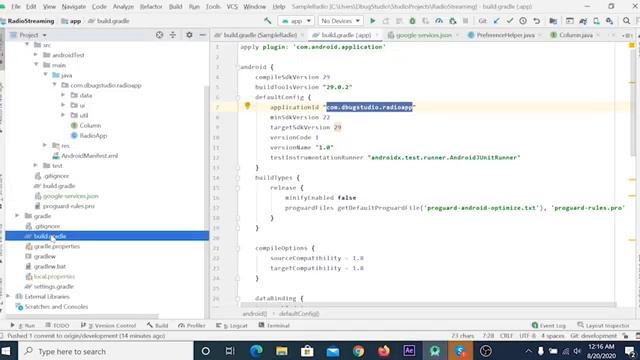Open the Logcat tool window
The image size is (640, 360).
click(x=231, y=325)
